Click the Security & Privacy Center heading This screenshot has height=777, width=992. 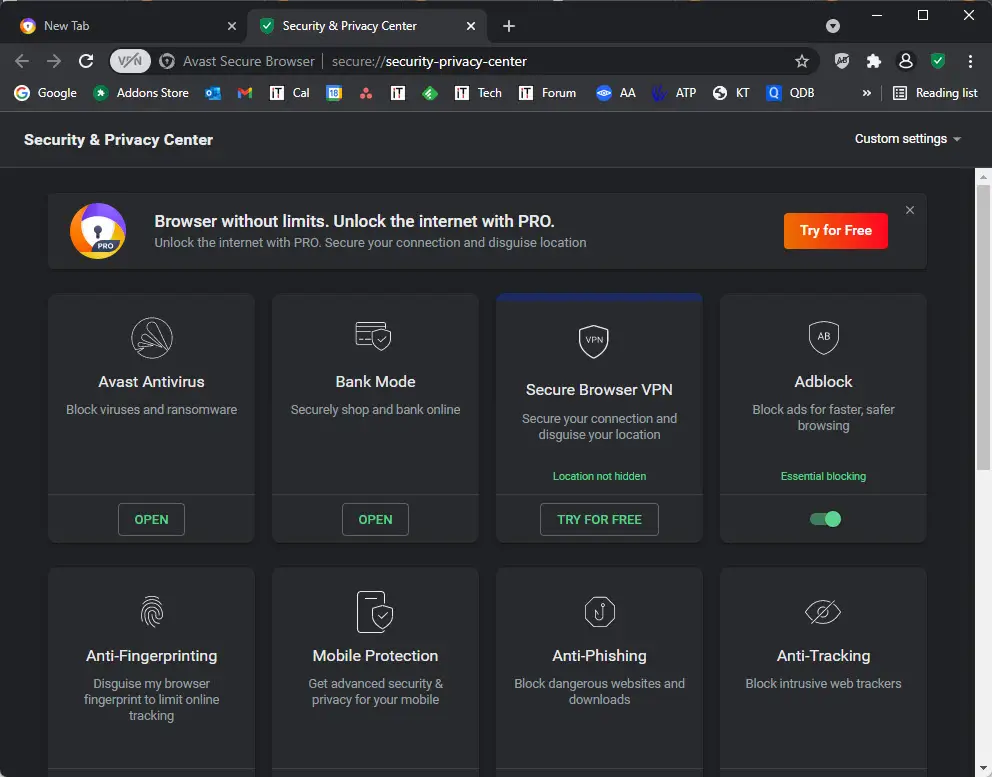click(x=118, y=140)
